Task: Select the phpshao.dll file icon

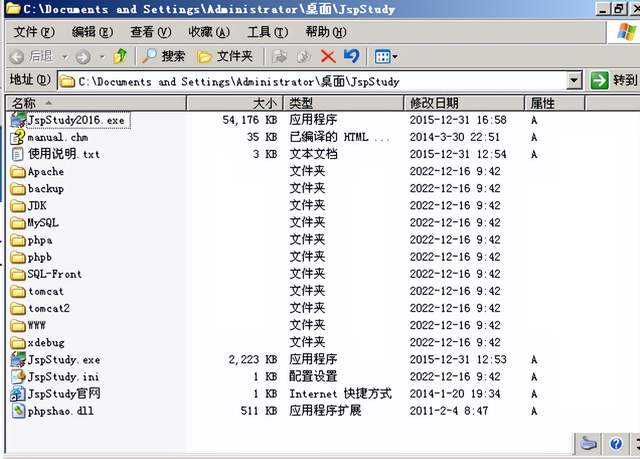Action: click(x=18, y=411)
